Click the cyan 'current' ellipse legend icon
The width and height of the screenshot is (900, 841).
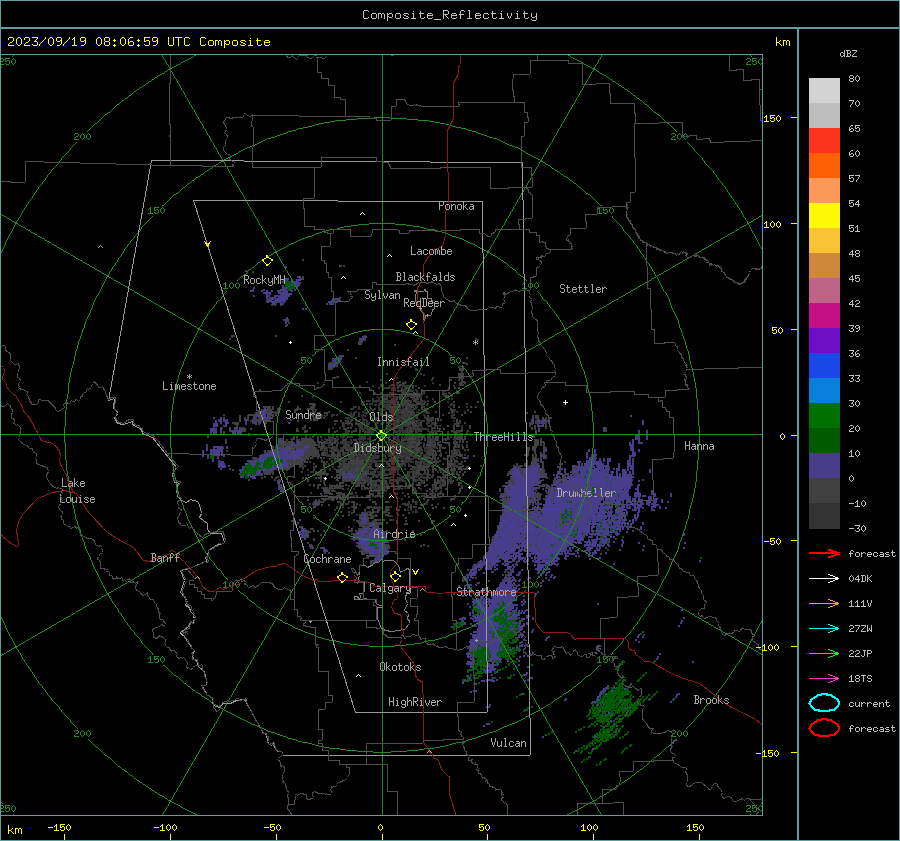[x=824, y=703]
